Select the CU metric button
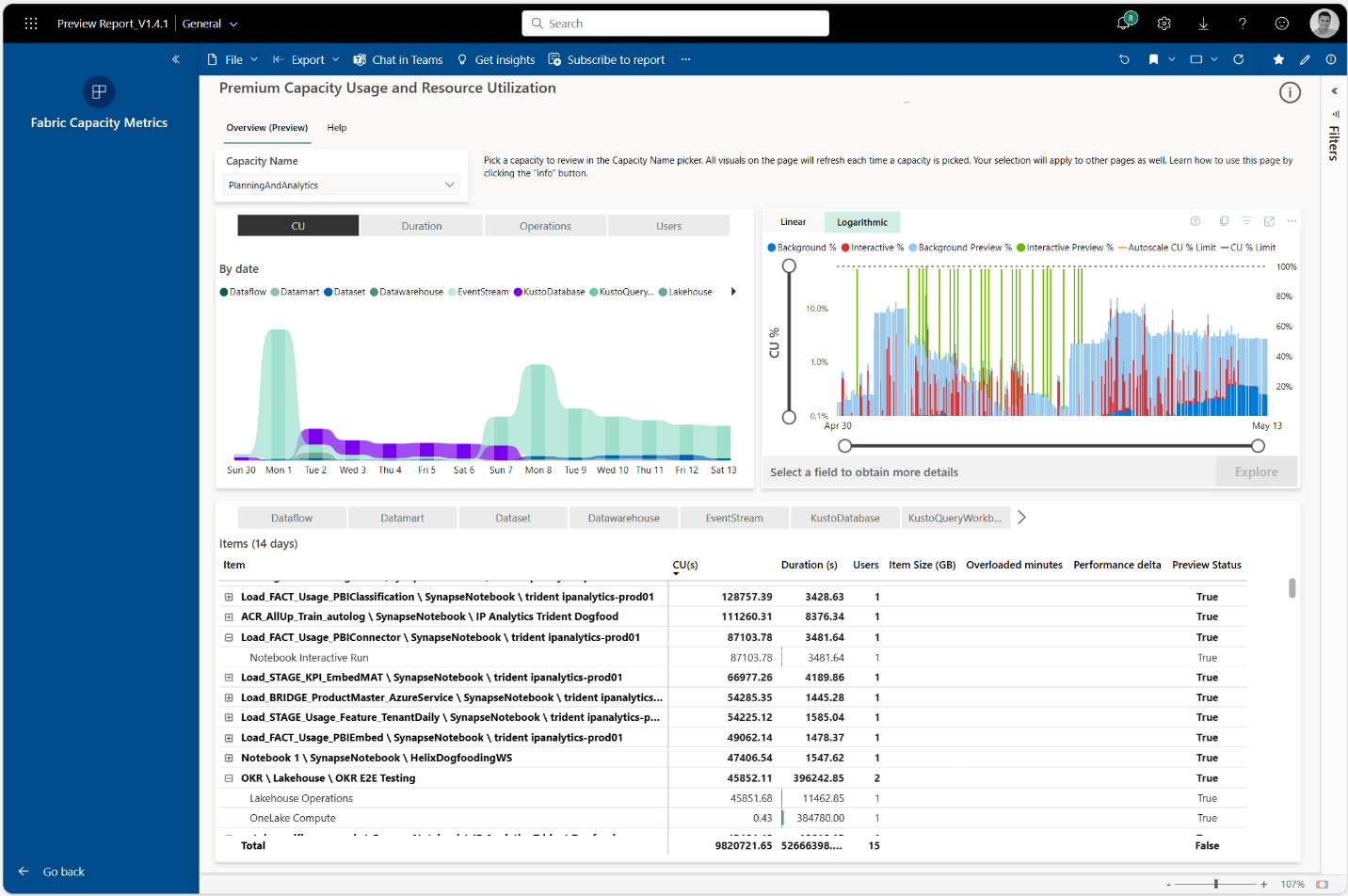 tap(298, 226)
